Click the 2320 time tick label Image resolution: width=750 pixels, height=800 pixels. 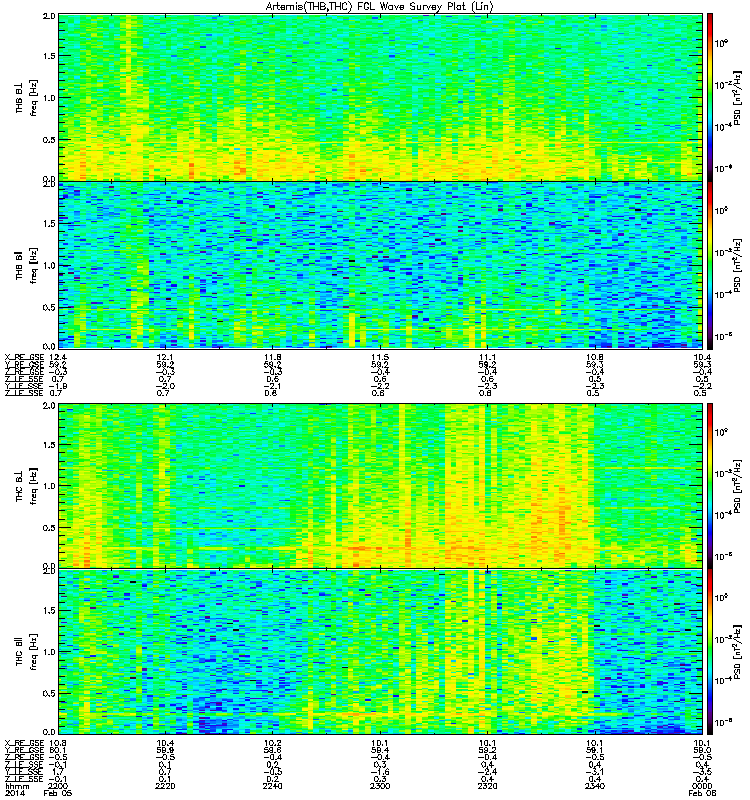(487, 786)
